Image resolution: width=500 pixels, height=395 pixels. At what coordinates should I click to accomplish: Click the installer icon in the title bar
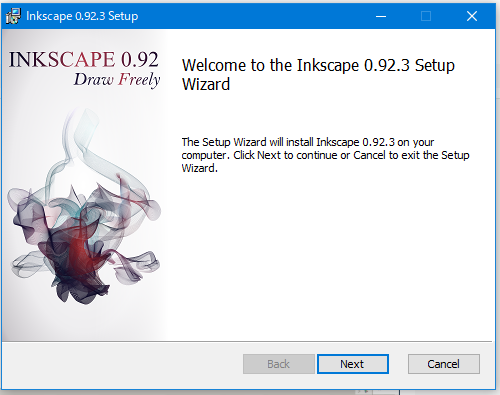coord(13,16)
